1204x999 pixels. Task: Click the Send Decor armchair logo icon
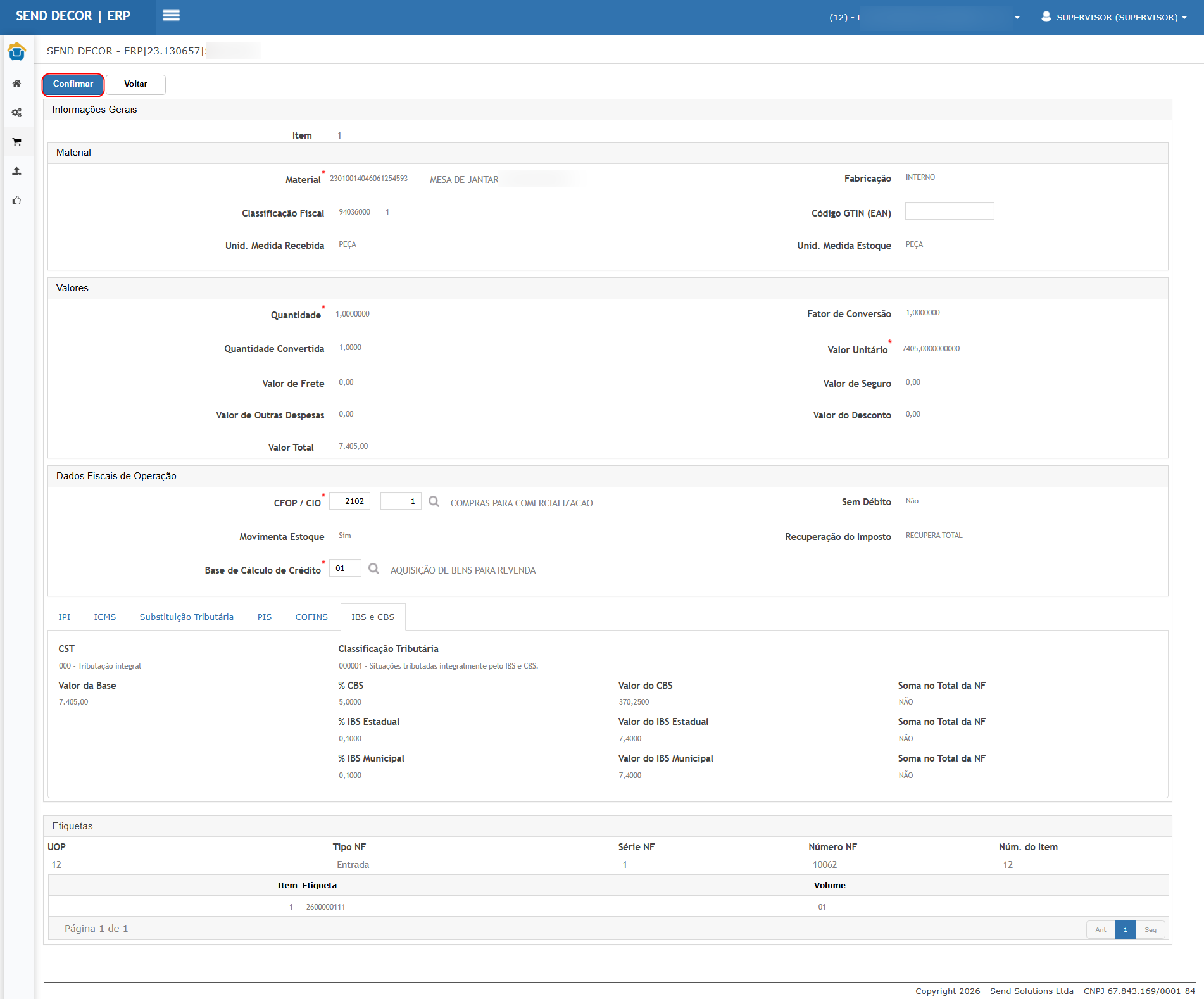(x=17, y=52)
